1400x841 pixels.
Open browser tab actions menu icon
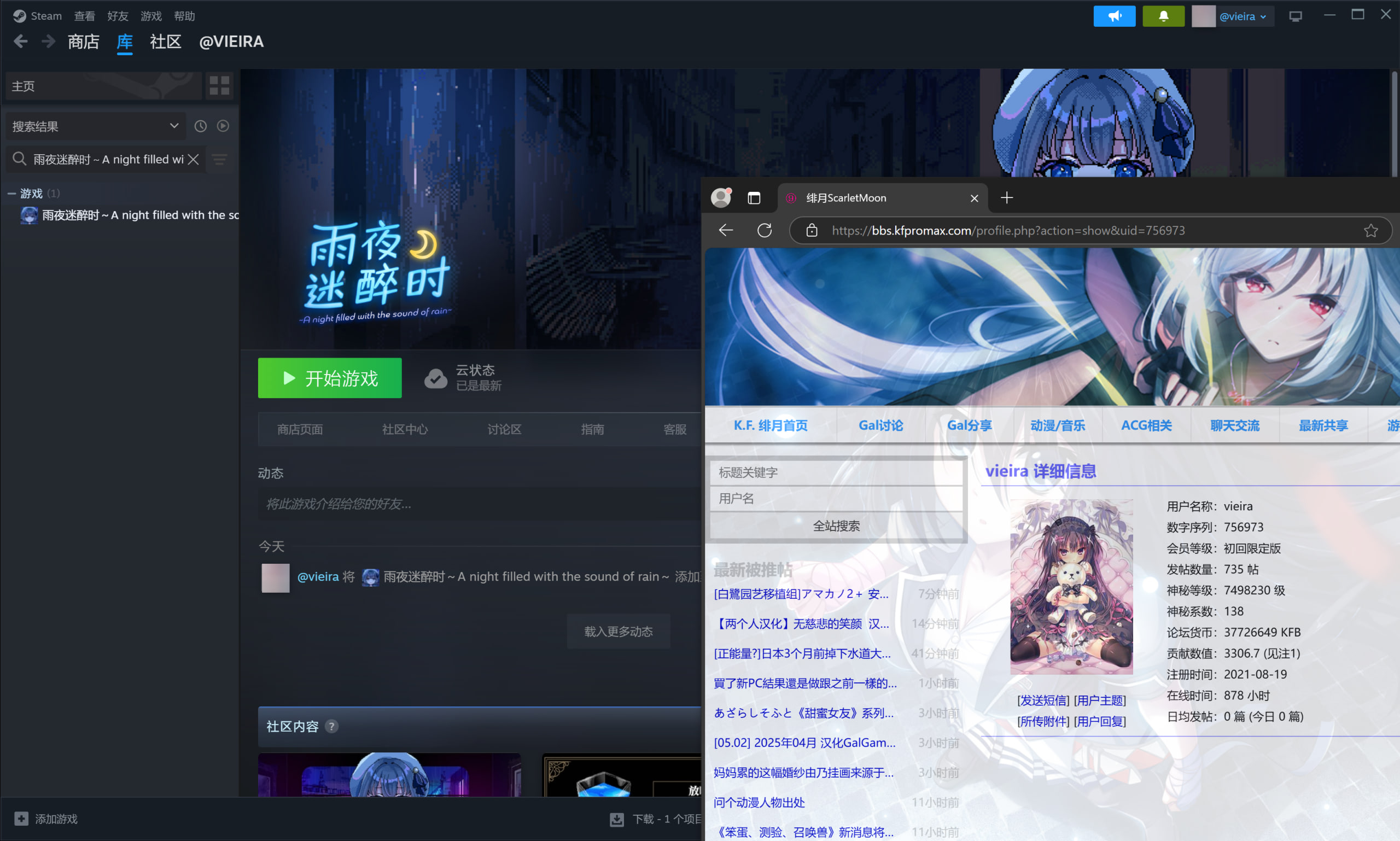click(x=754, y=198)
